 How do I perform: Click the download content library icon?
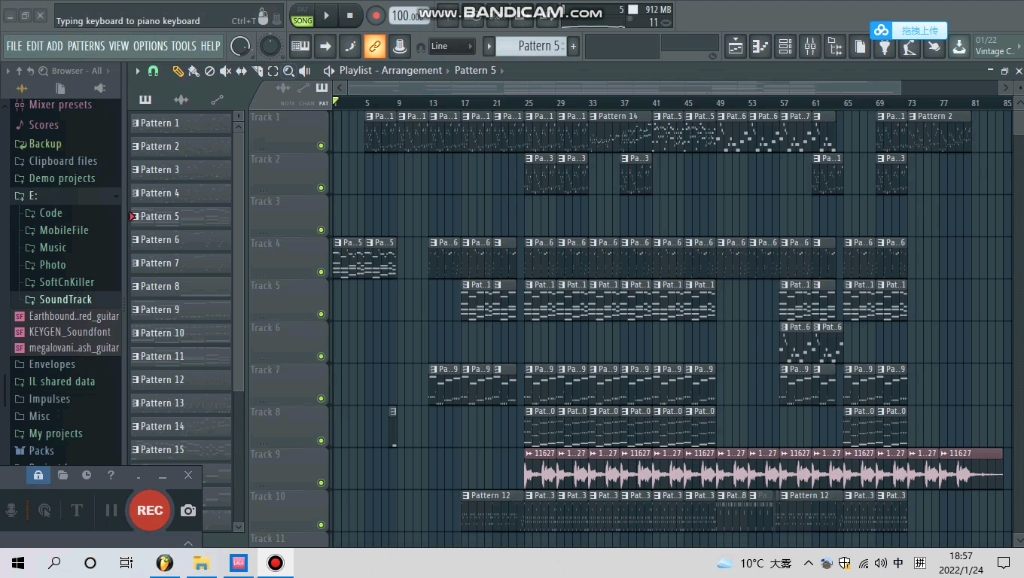[959, 46]
